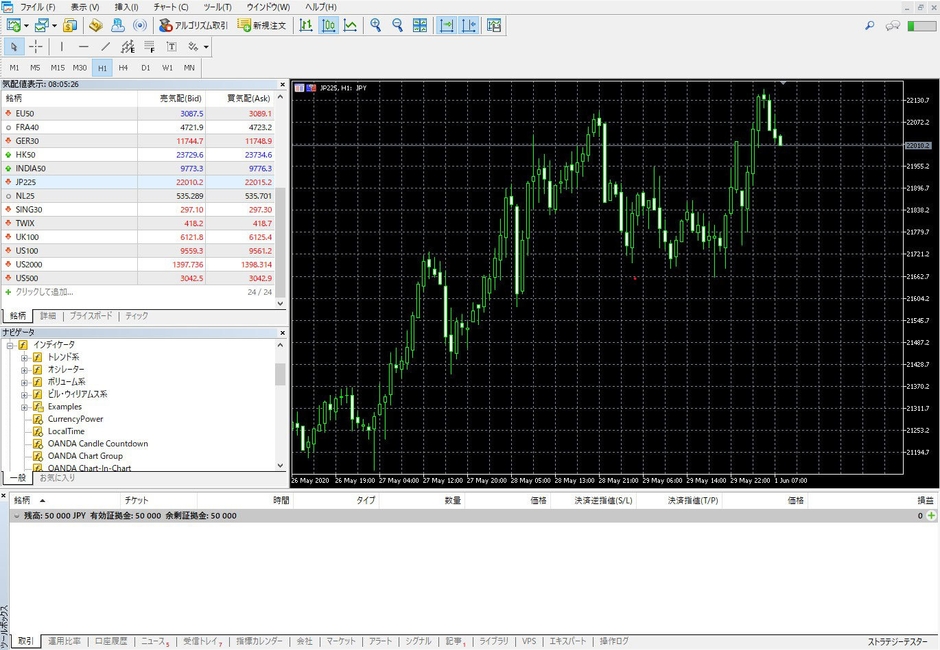Select the text label tool
This screenshot has width=940, height=650.
tap(171, 46)
